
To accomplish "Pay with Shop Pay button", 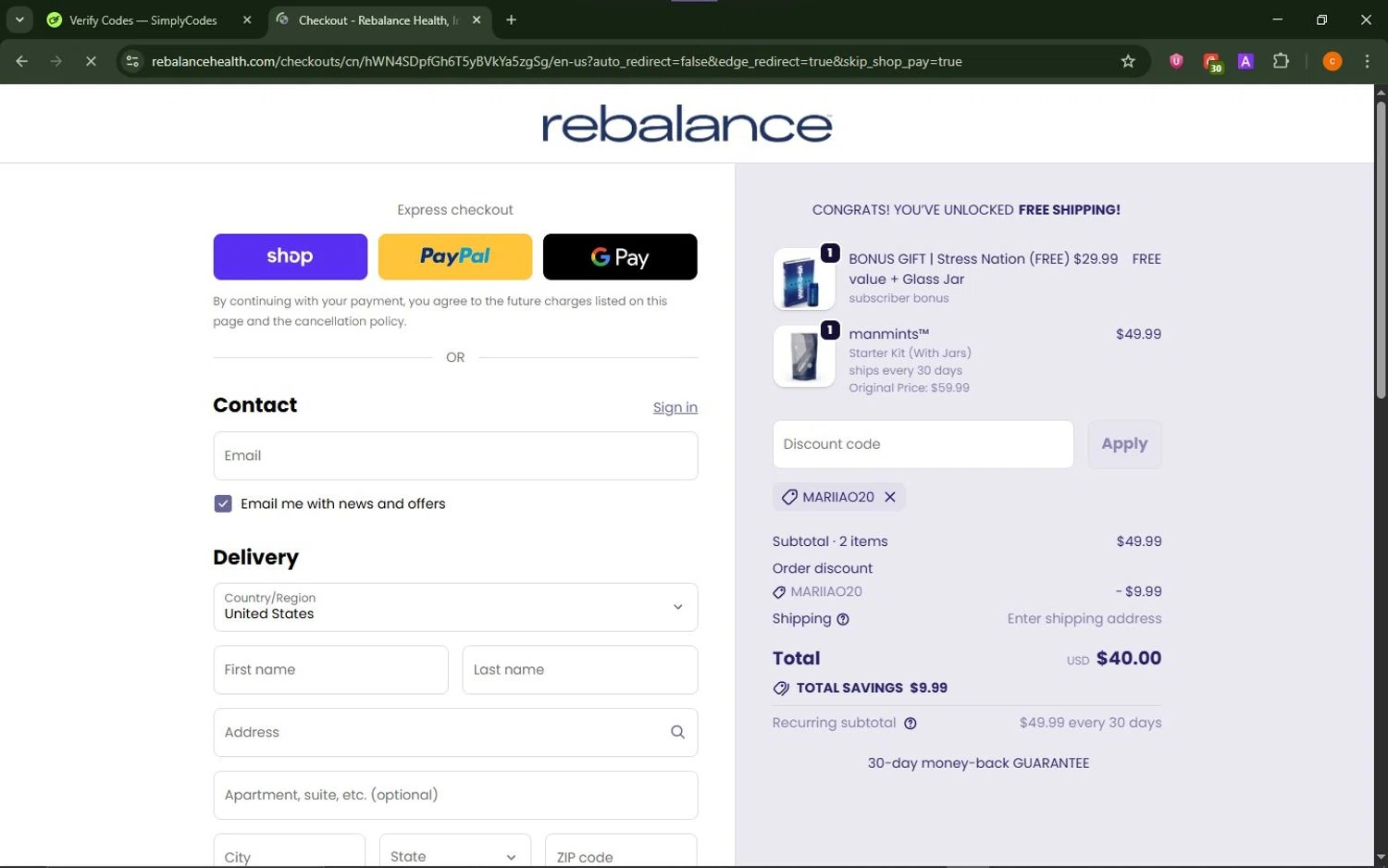I will pos(290,256).
